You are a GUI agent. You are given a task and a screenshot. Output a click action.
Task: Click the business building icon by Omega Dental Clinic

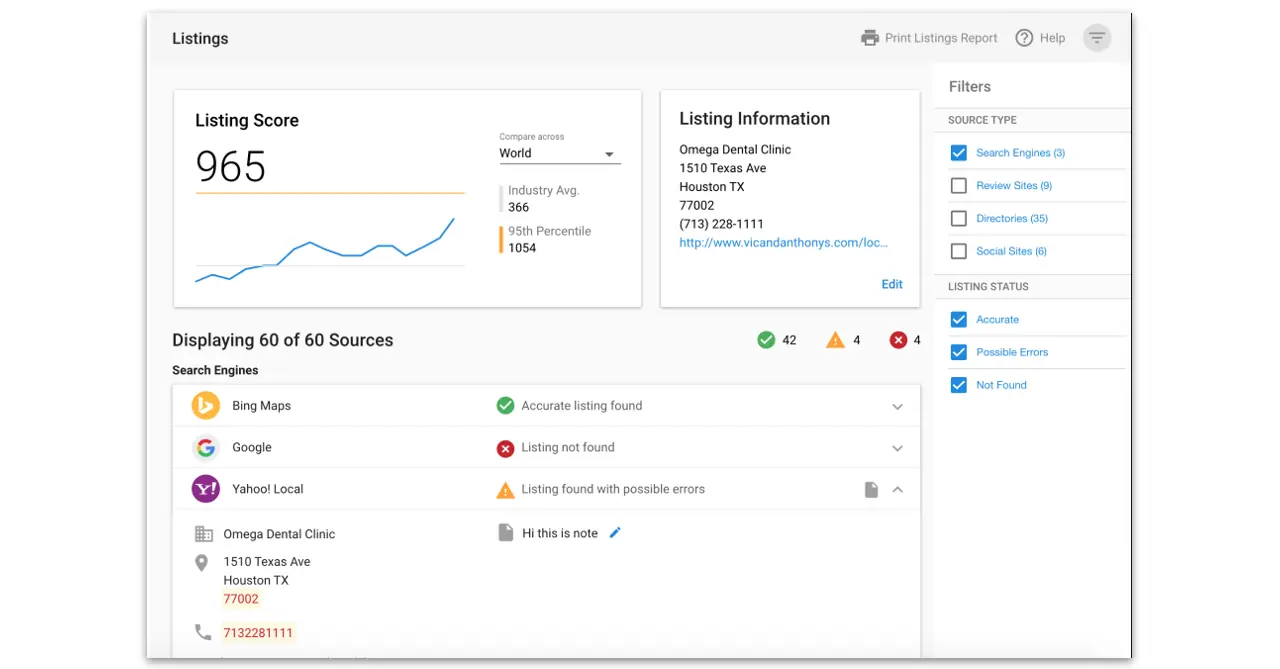tap(204, 534)
